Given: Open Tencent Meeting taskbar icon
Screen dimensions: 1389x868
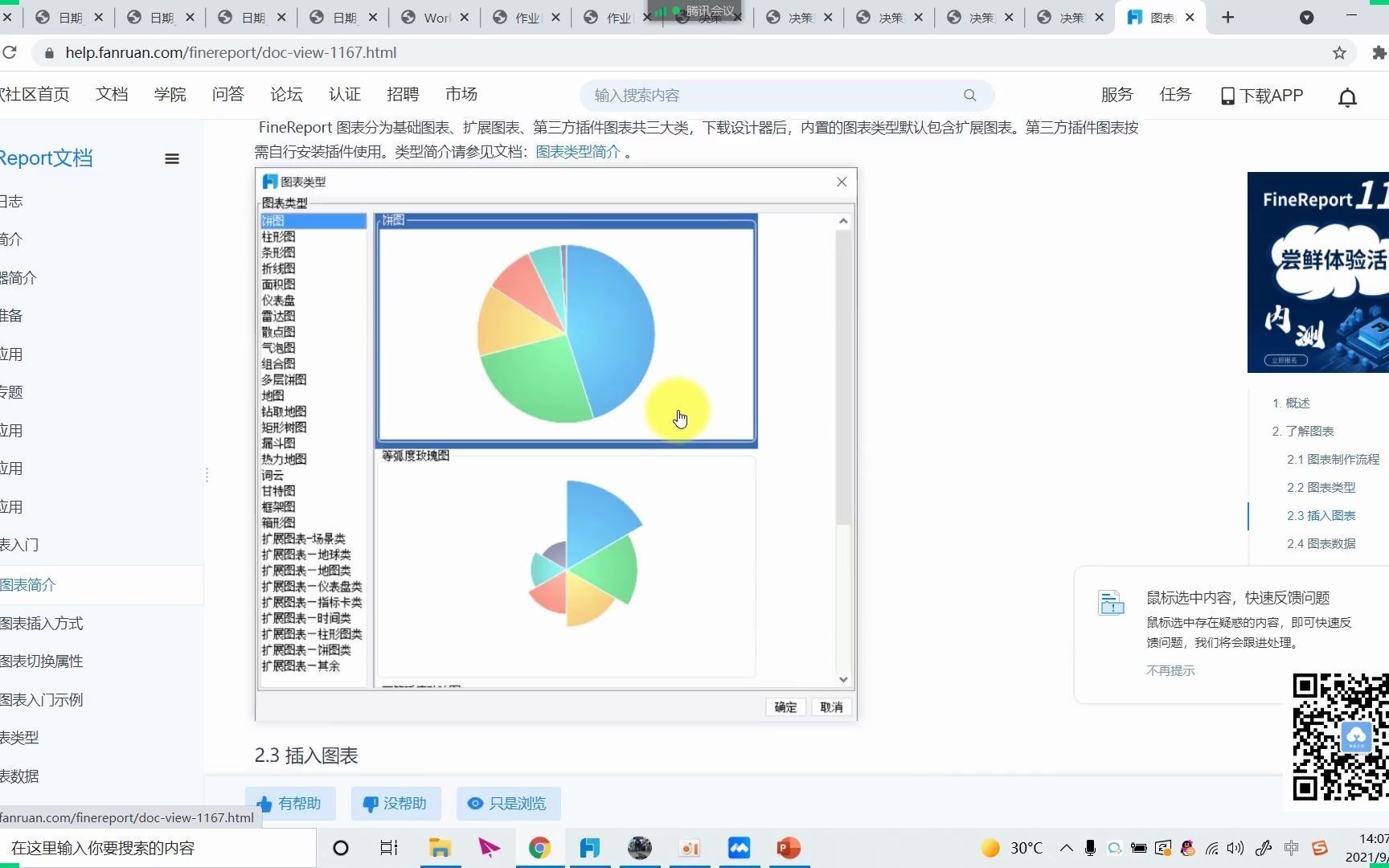Looking at the screenshot, I should (x=739, y=848).
